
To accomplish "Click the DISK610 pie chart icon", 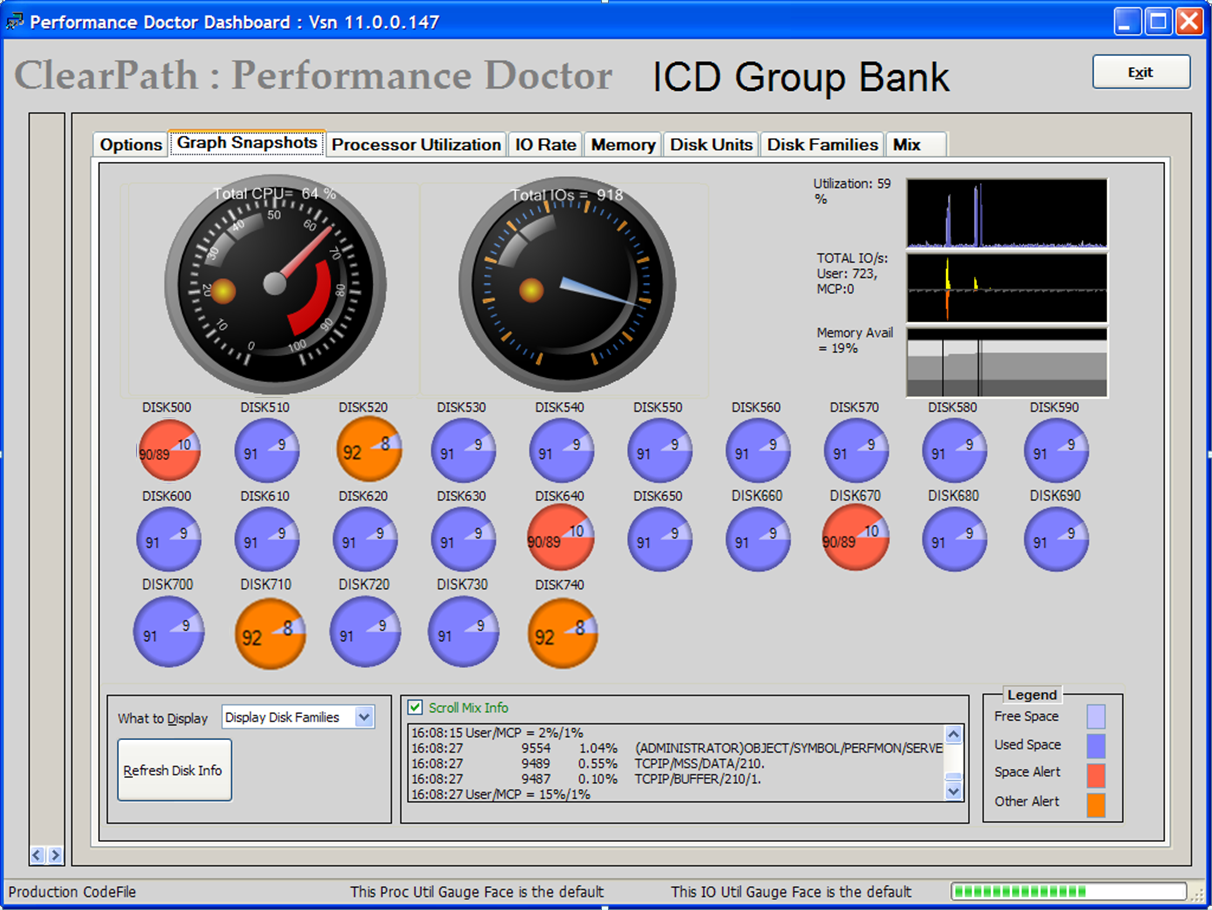I will click(x=267, y=539).
